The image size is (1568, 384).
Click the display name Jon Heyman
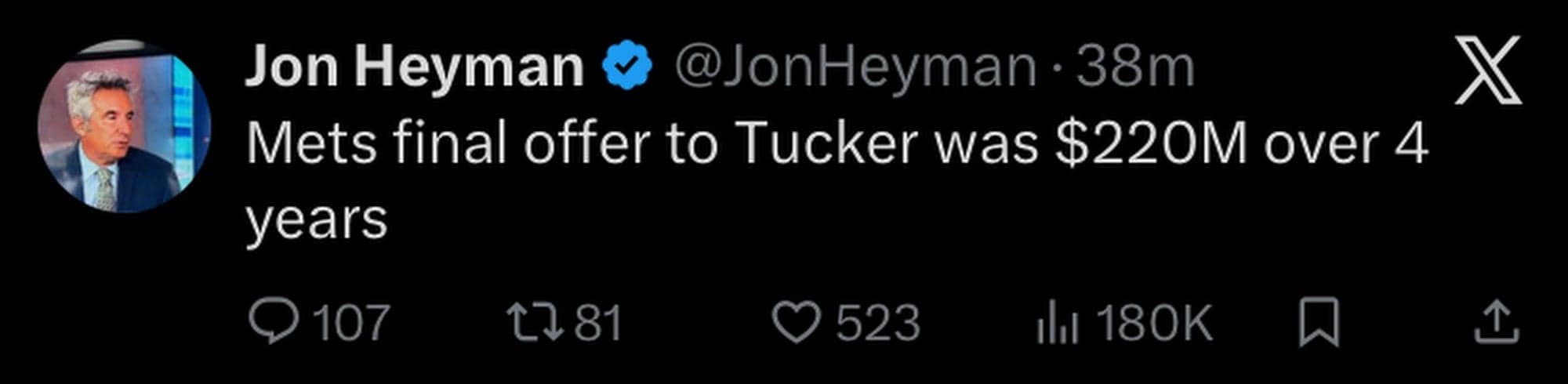click(415, 67)
